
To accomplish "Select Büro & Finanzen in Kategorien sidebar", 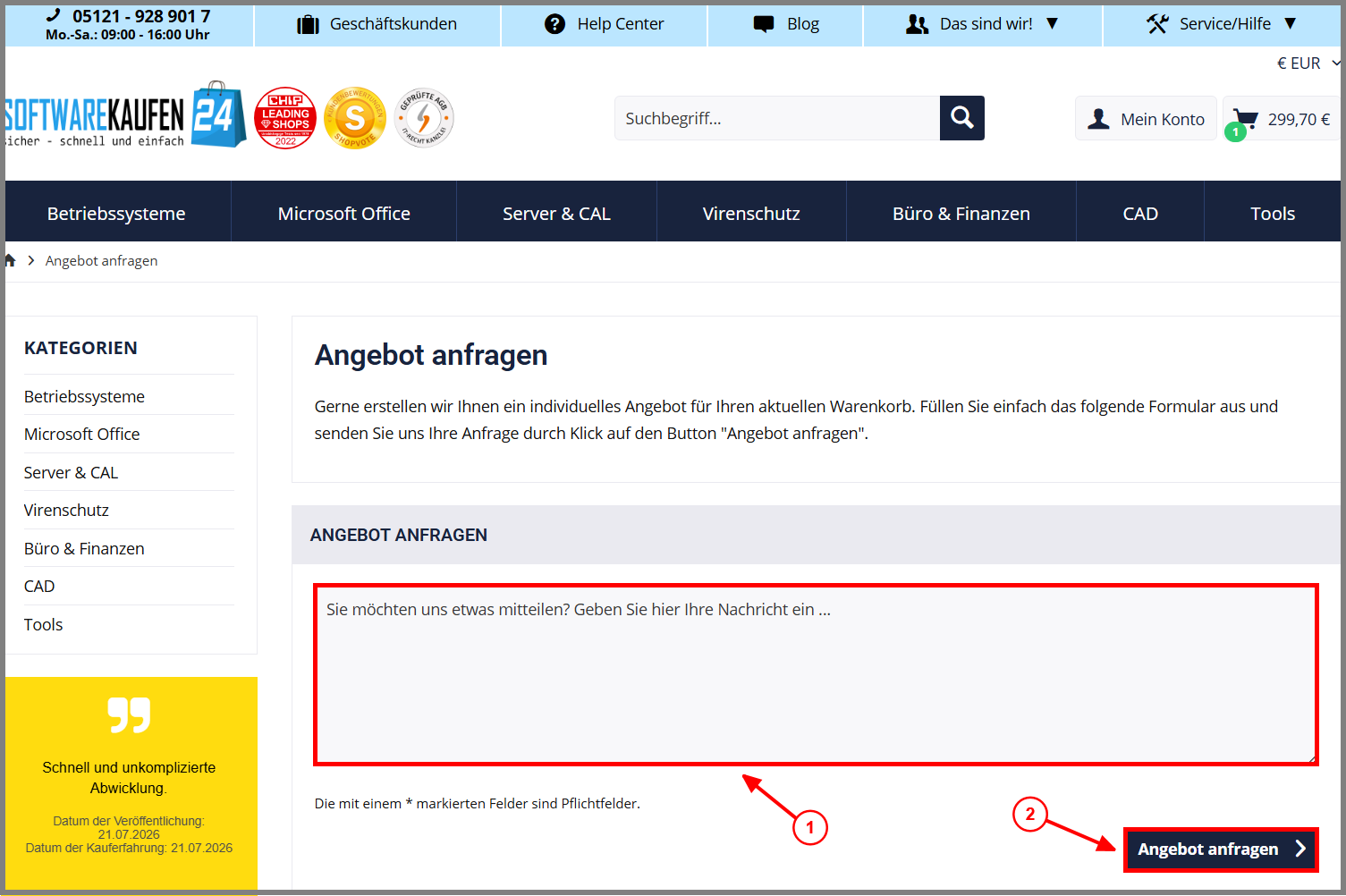I will coord(84,548).
